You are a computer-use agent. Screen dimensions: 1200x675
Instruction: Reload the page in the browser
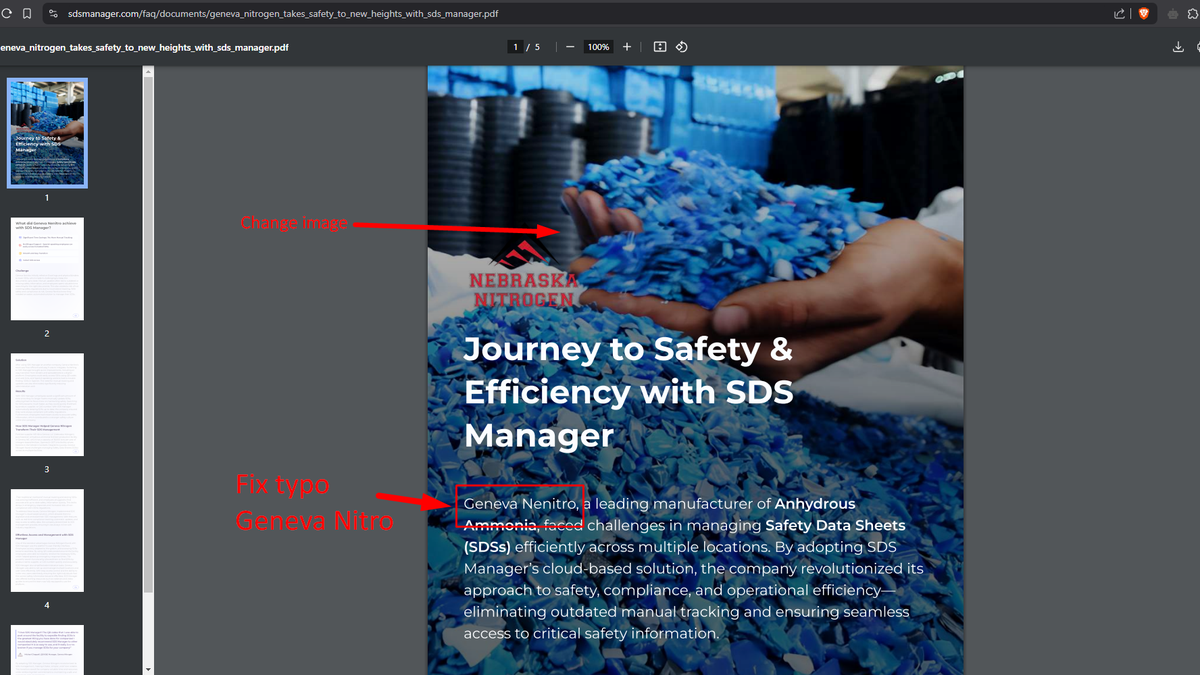7,14
